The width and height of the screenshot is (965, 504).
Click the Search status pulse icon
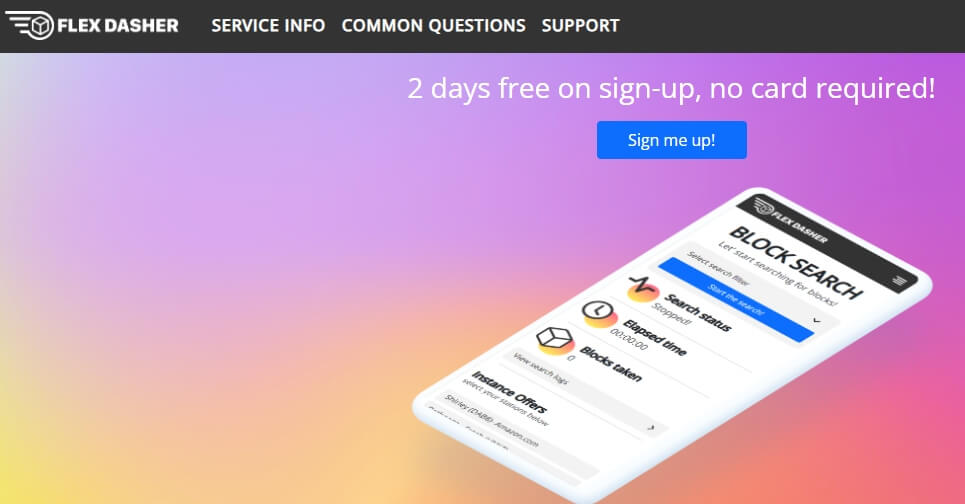[x=643, y=288]
